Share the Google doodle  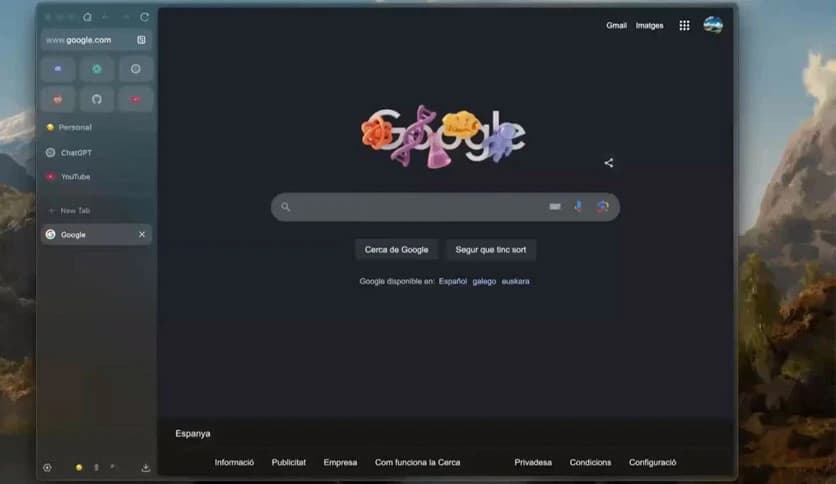pos(609,163)
